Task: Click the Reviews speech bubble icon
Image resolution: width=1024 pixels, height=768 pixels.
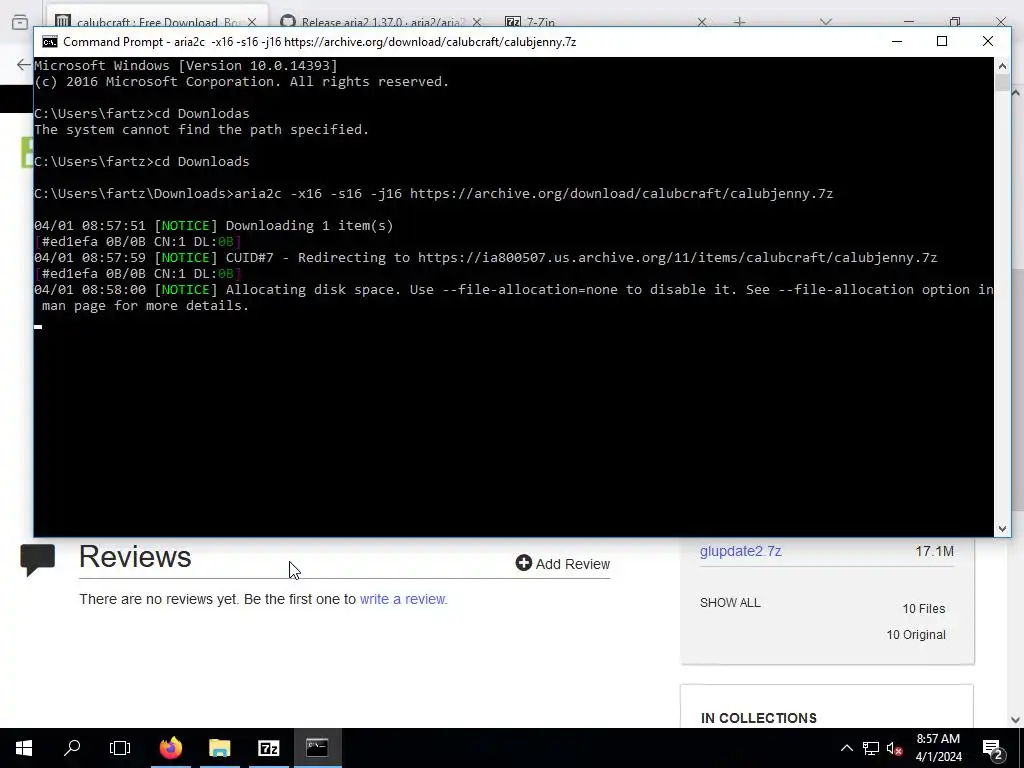Action: click(x=38, y=560)
